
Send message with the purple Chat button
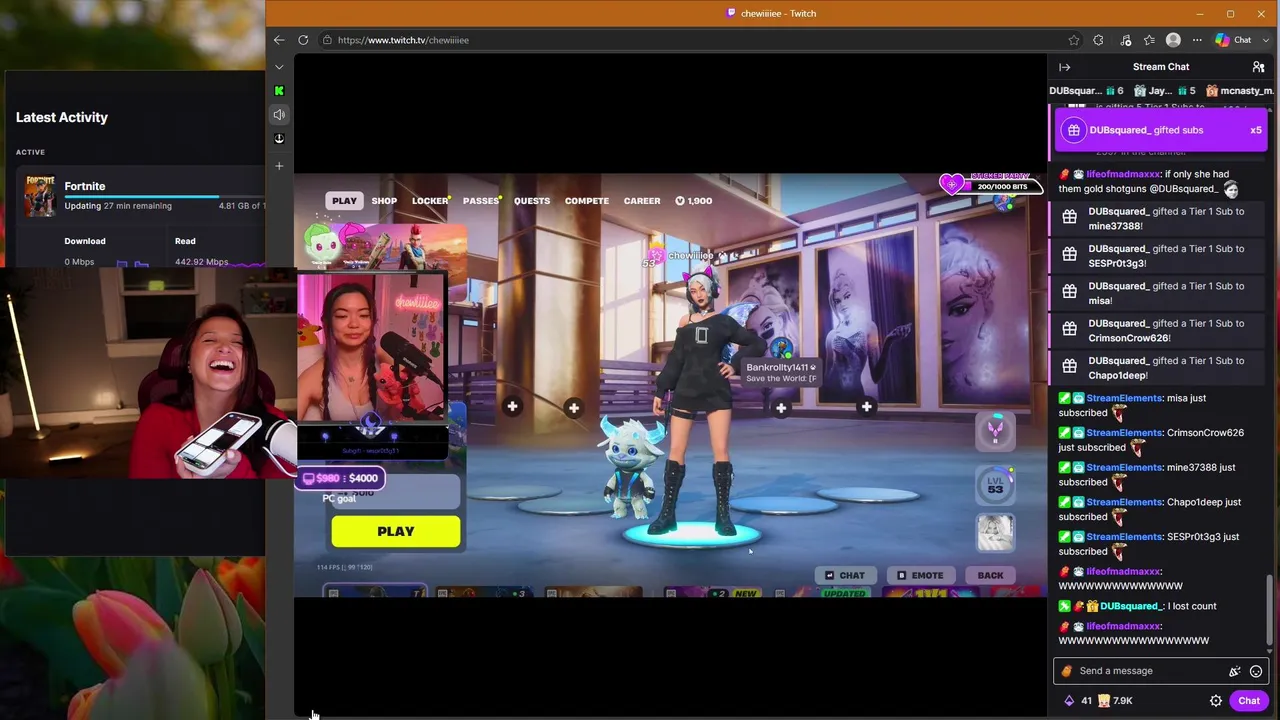click(x=1249, y=701)
